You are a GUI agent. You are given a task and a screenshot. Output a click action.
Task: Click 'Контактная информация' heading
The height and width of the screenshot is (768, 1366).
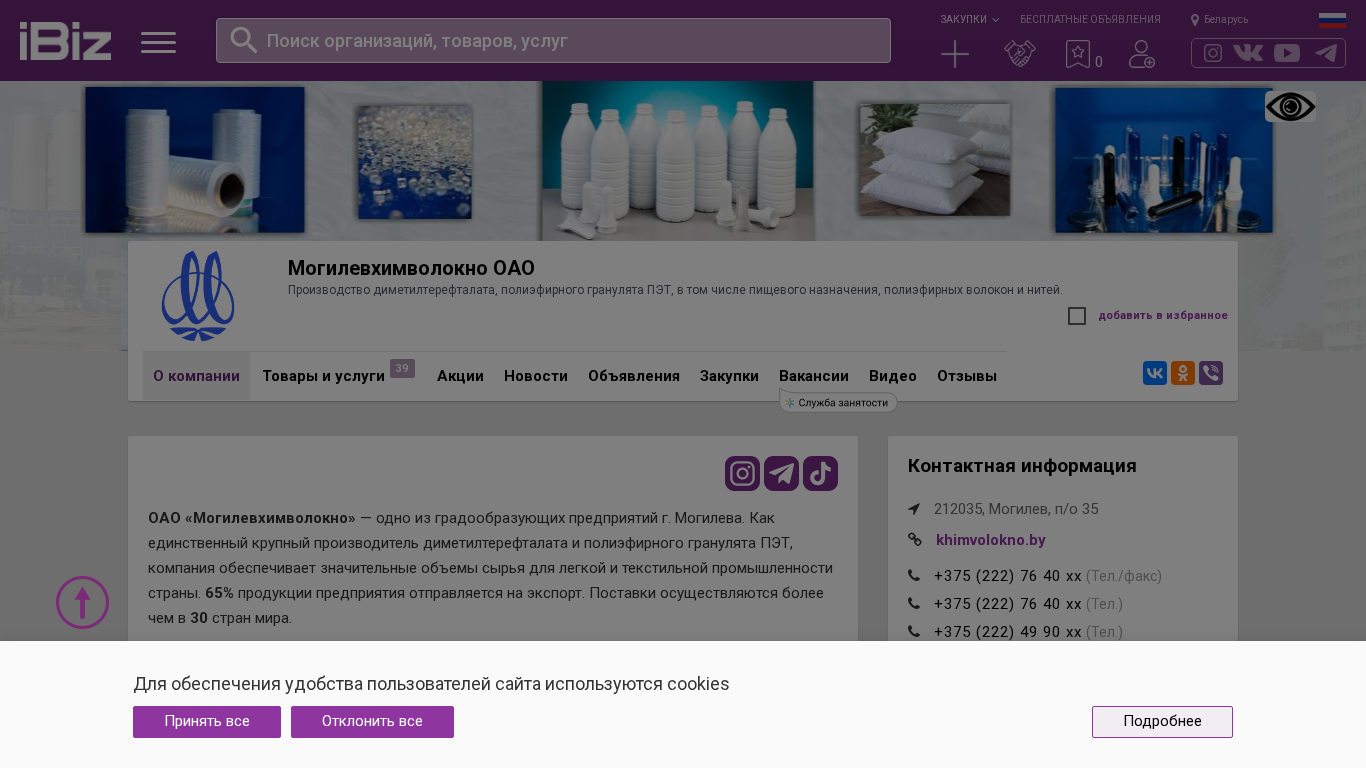point(1022,466)
